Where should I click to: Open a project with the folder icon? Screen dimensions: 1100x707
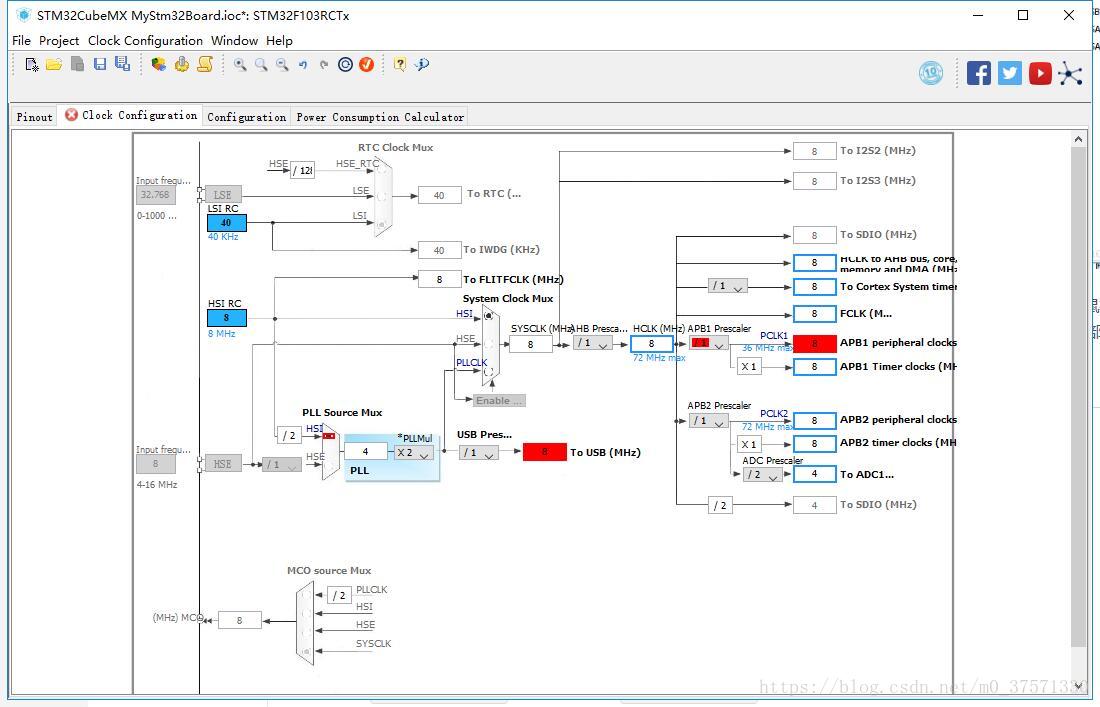54,65
